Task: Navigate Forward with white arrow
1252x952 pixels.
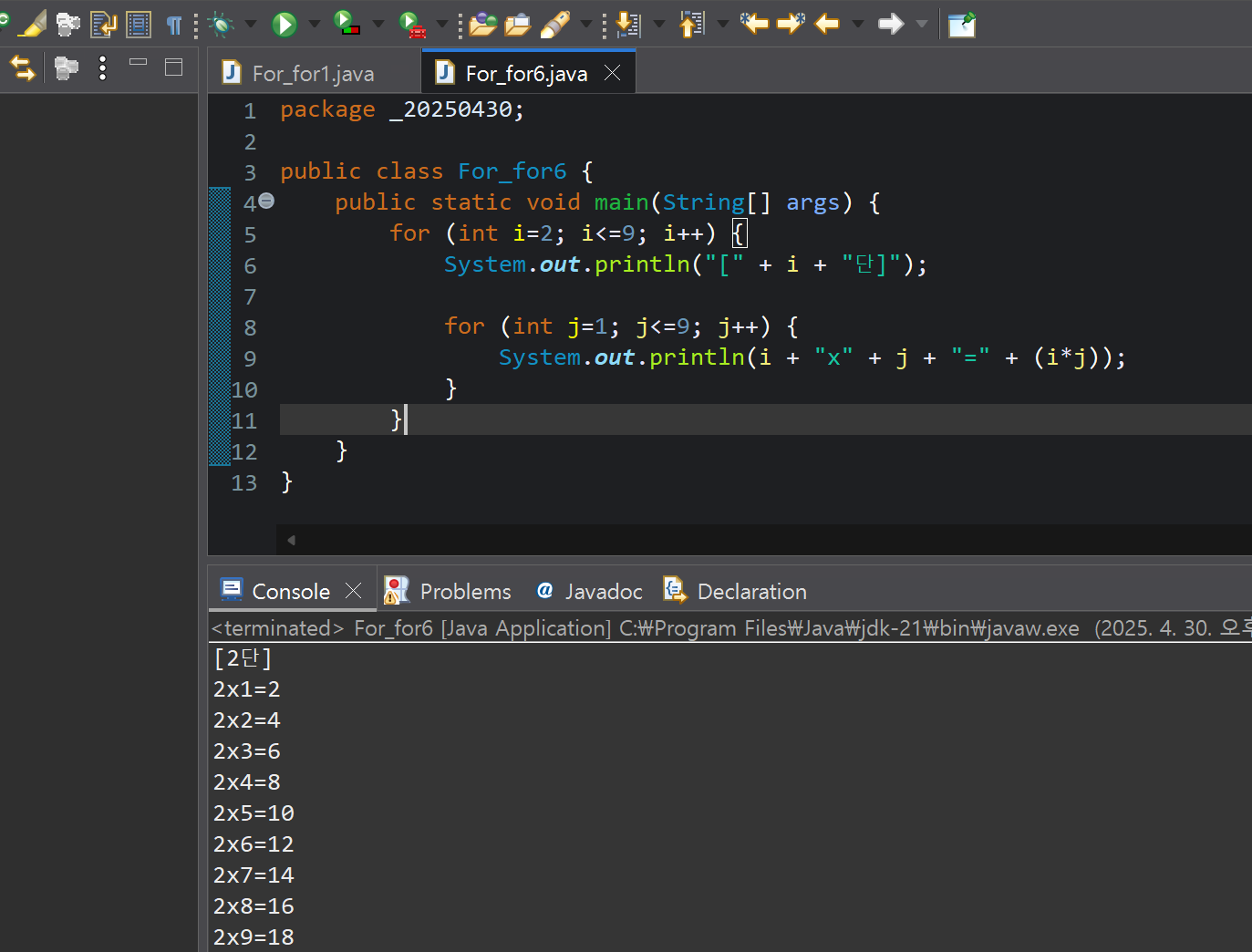Action: [x=890, y=24]
